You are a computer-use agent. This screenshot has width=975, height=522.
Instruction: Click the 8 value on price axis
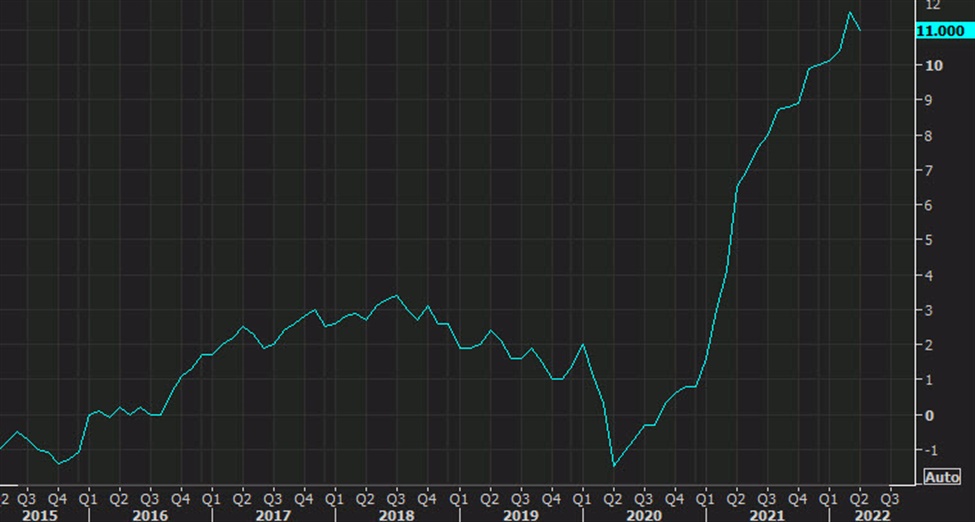[x=930, y=136]
